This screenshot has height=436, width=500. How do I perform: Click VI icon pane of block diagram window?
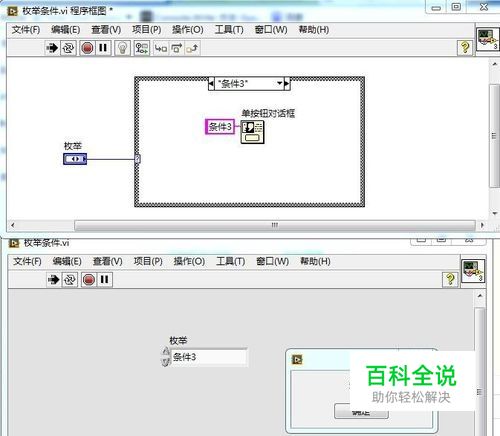pos(488,39)
